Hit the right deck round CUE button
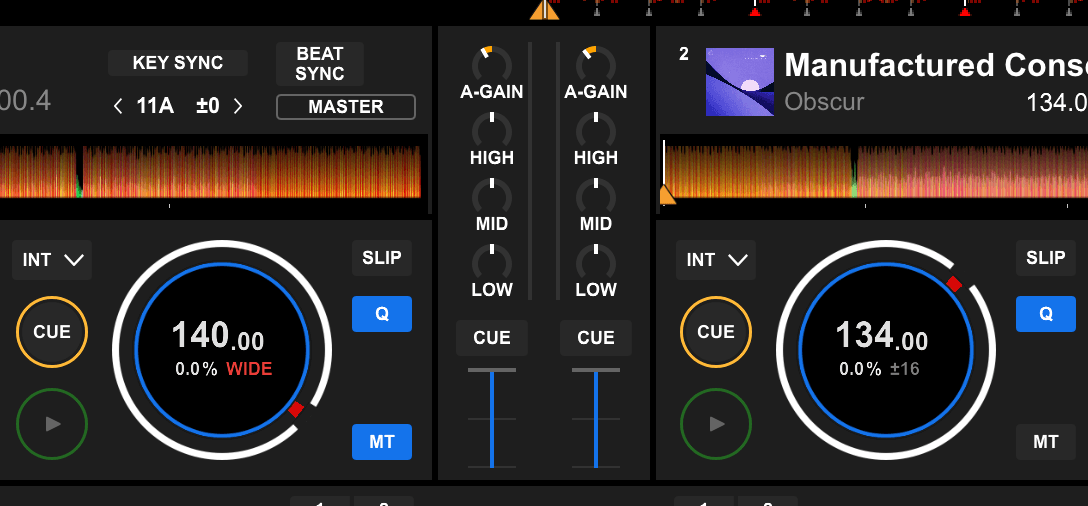1088x506 pixels. click(x=716, y=332)
